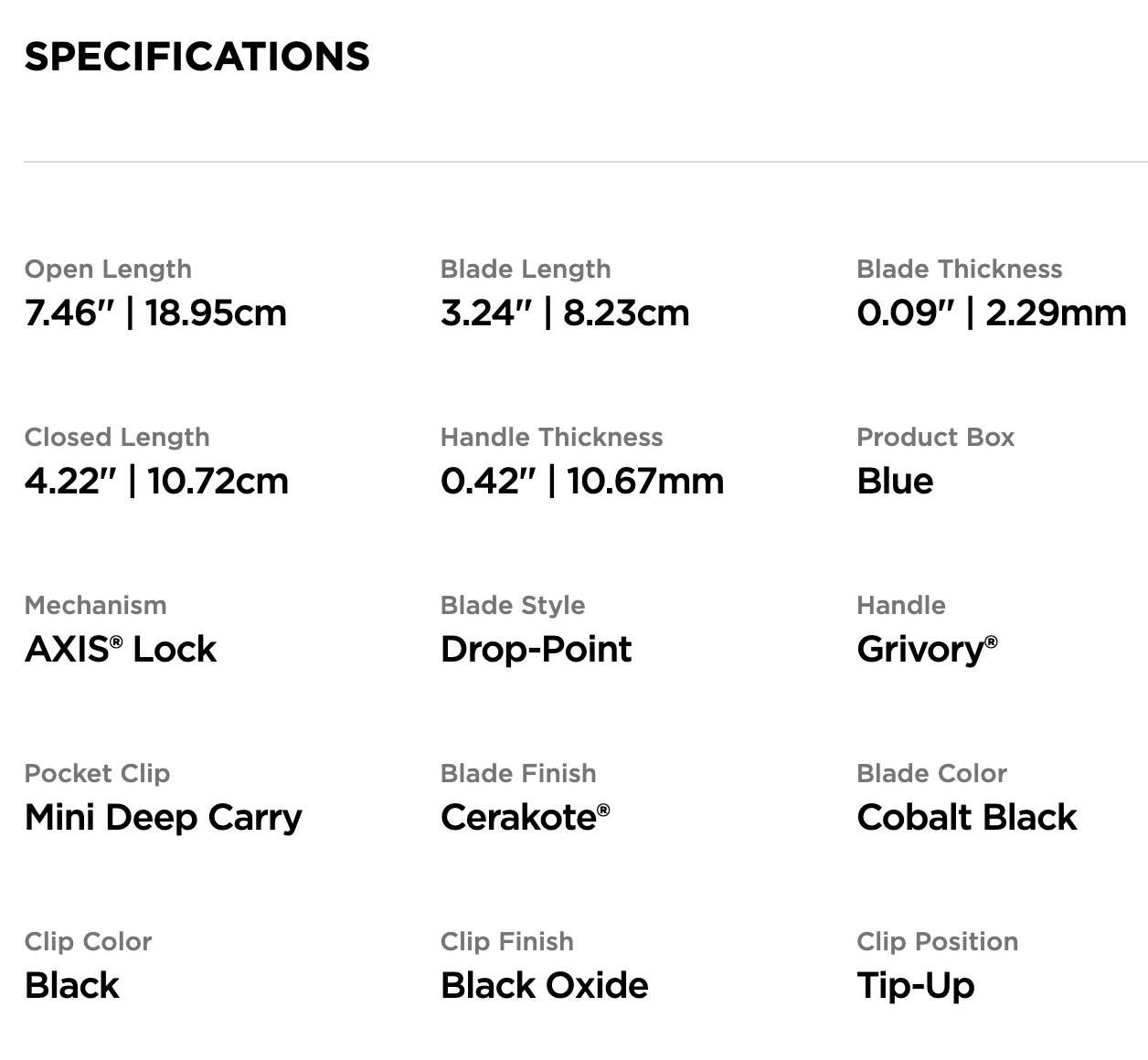
Task: Click the Clip Position label
Action: [x=937, y=942]
